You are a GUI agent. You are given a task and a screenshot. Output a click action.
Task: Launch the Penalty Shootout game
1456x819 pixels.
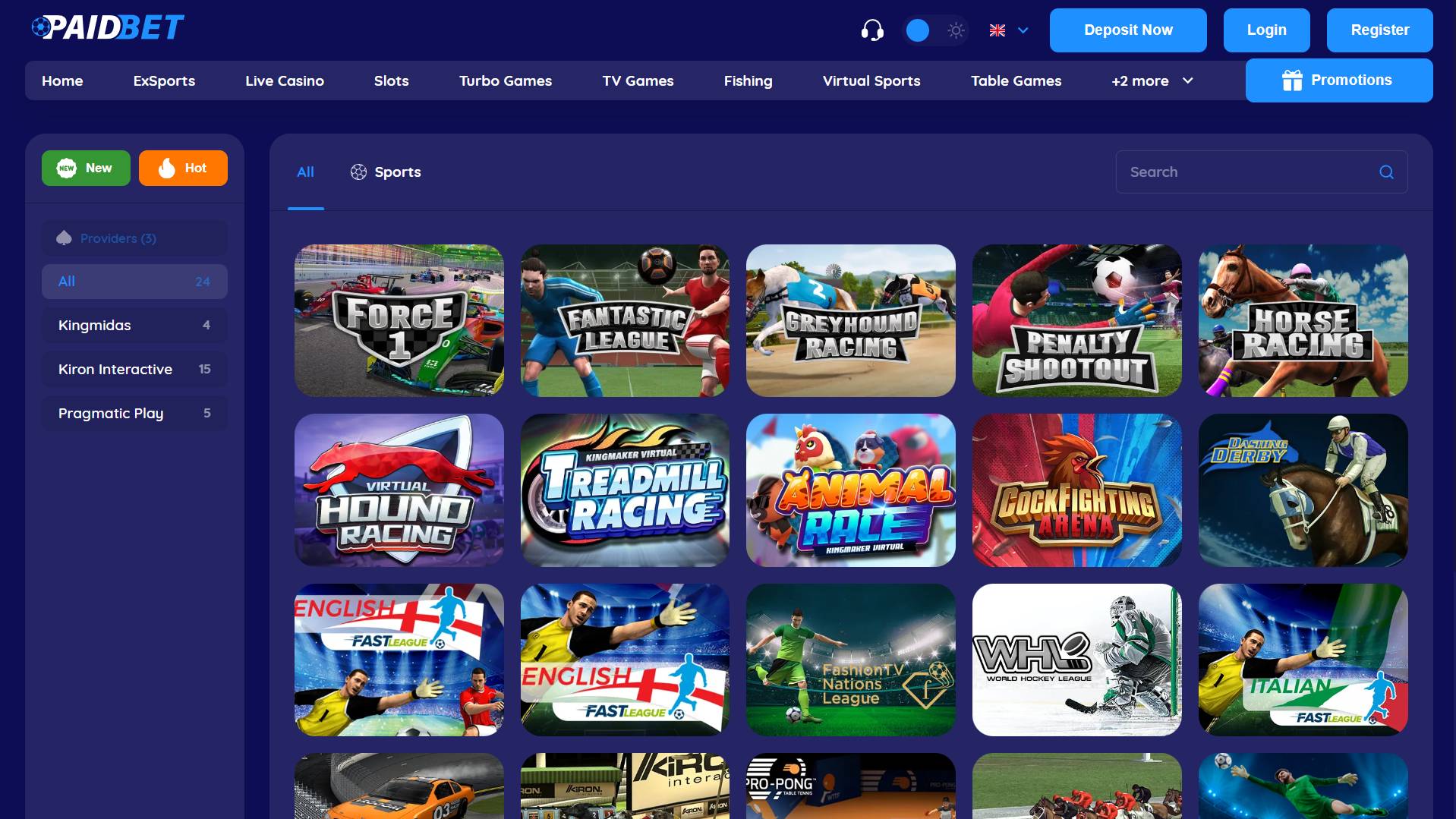tap(1076, 320)
